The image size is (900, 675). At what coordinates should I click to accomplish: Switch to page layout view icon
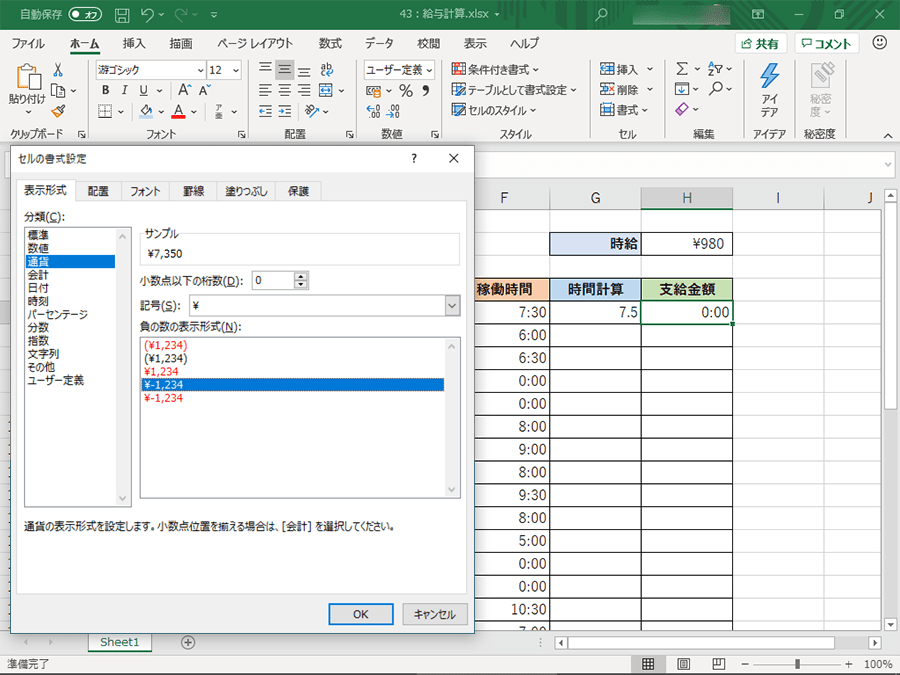pos(683,664)
